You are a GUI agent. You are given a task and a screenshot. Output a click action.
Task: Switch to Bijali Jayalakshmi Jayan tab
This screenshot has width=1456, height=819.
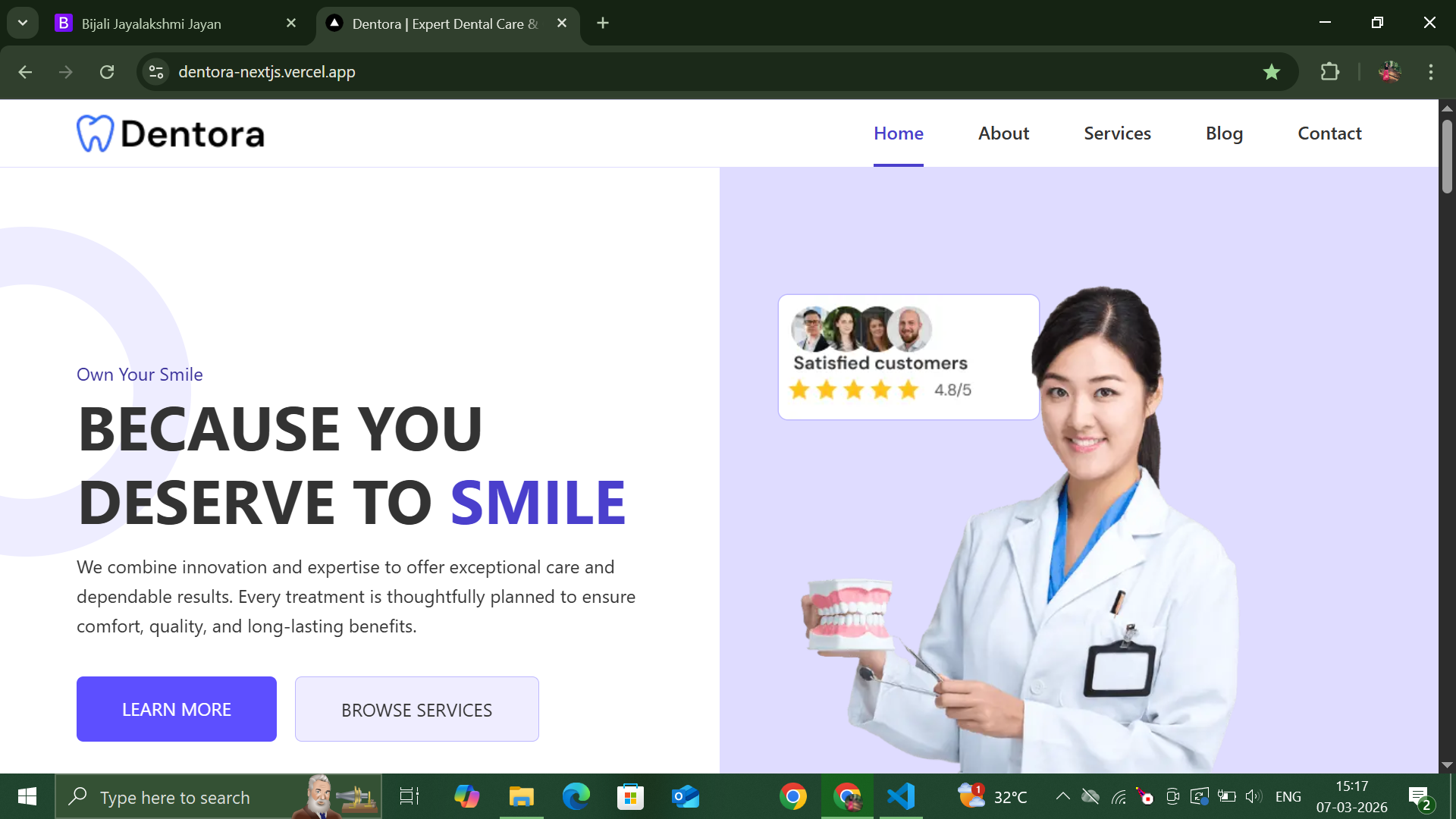click(x=152, y=24)
